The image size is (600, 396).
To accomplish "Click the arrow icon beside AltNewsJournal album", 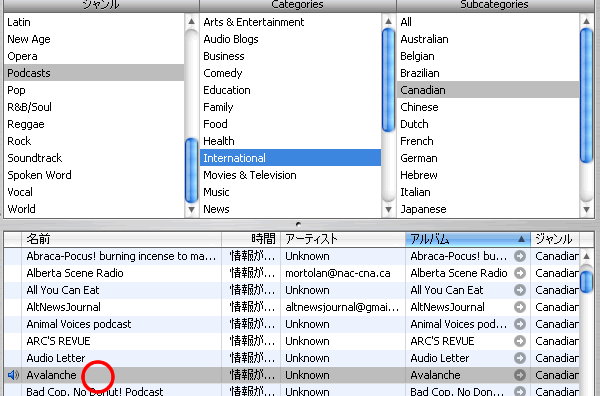I will click(520, 307).
